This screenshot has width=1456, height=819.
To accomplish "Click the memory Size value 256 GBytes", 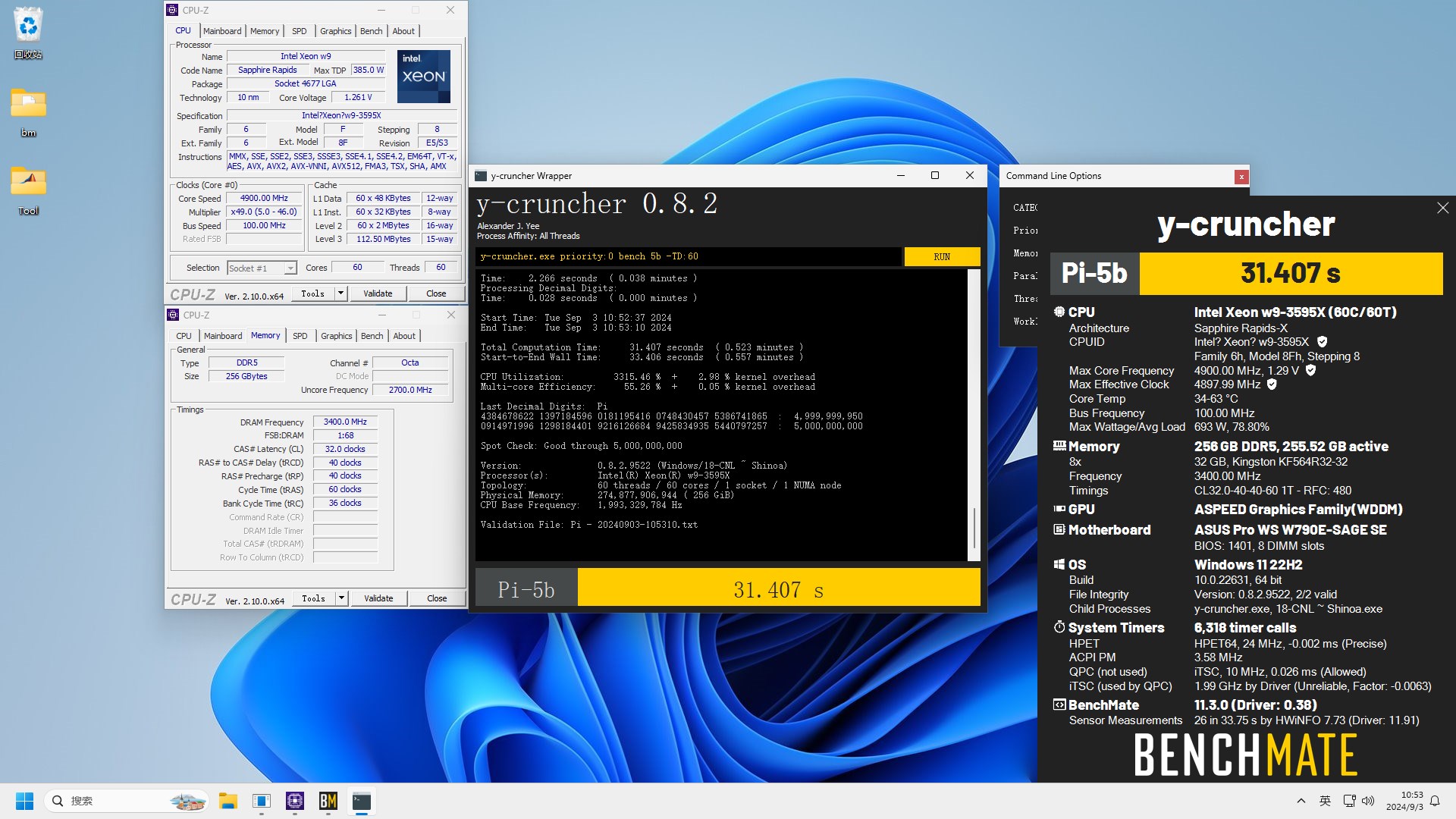I will (x=246, y=376).
